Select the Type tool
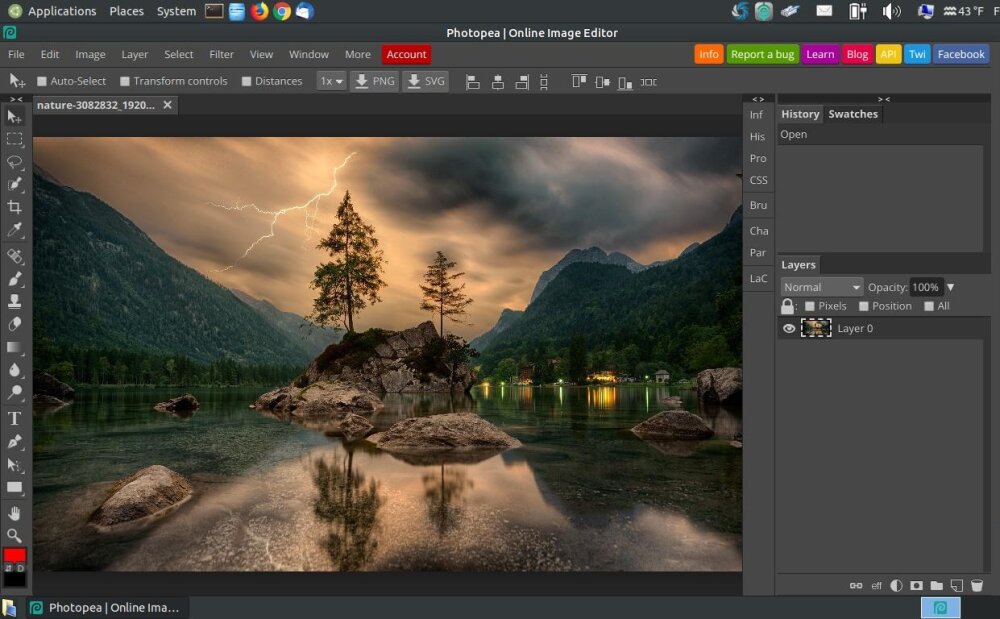1000x619 pixels. coord(14,418)
